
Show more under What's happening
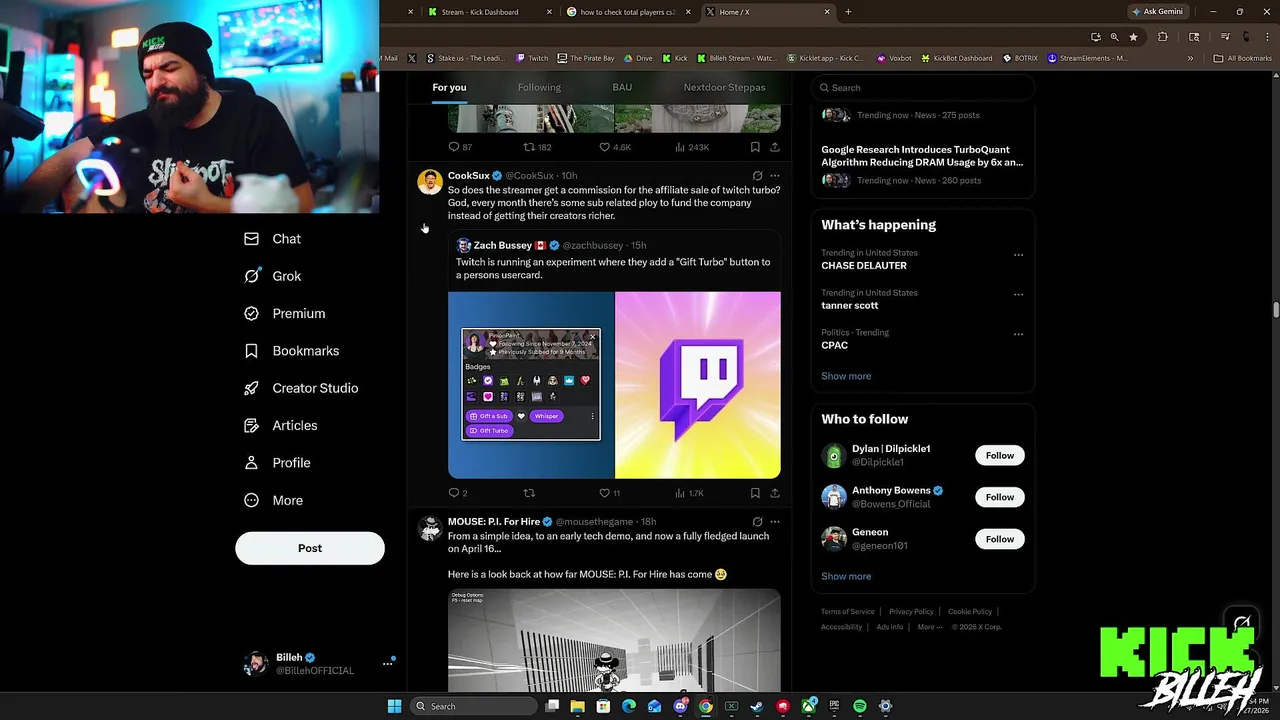pos(846,376)
